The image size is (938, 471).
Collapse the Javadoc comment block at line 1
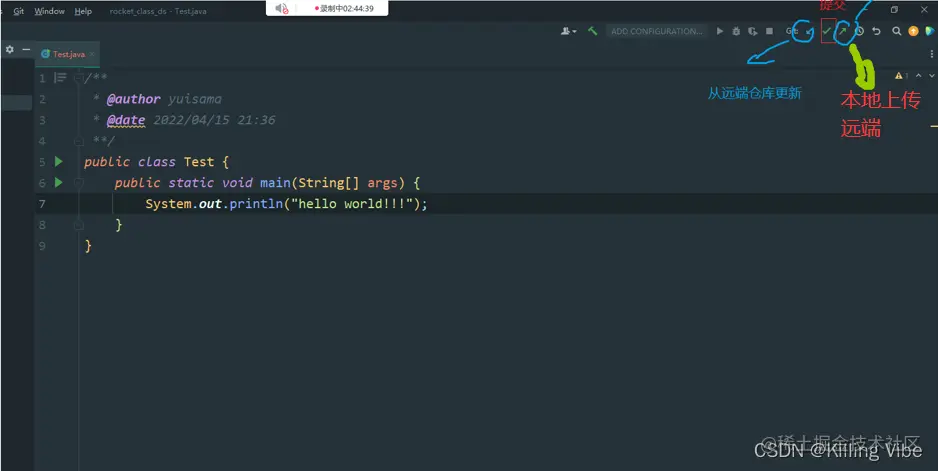pos(78,78)
